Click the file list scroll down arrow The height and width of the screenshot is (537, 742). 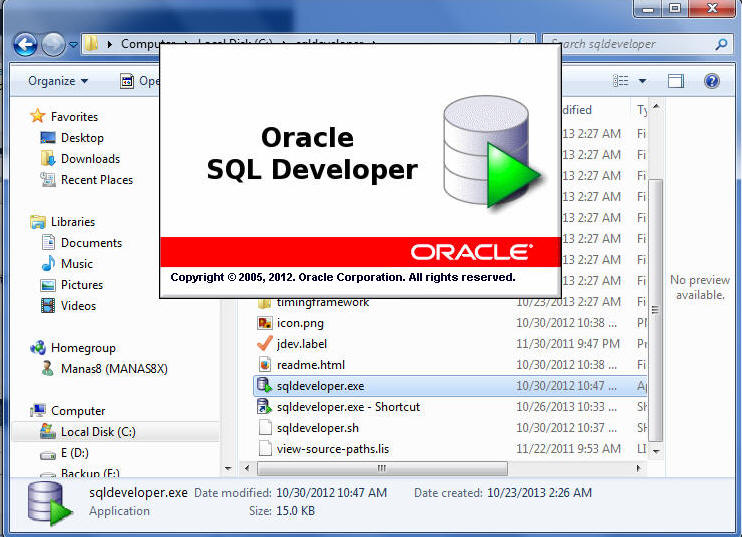click(656, 452)
